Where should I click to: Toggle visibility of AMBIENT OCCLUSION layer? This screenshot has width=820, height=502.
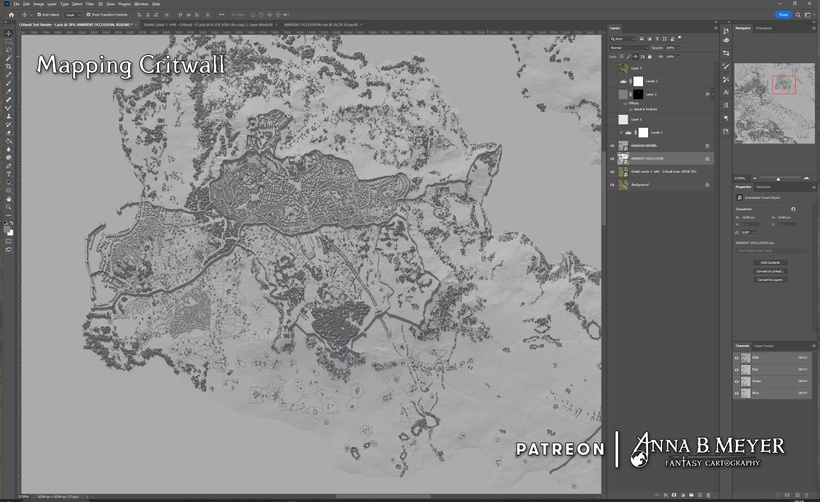pos(612,158)
